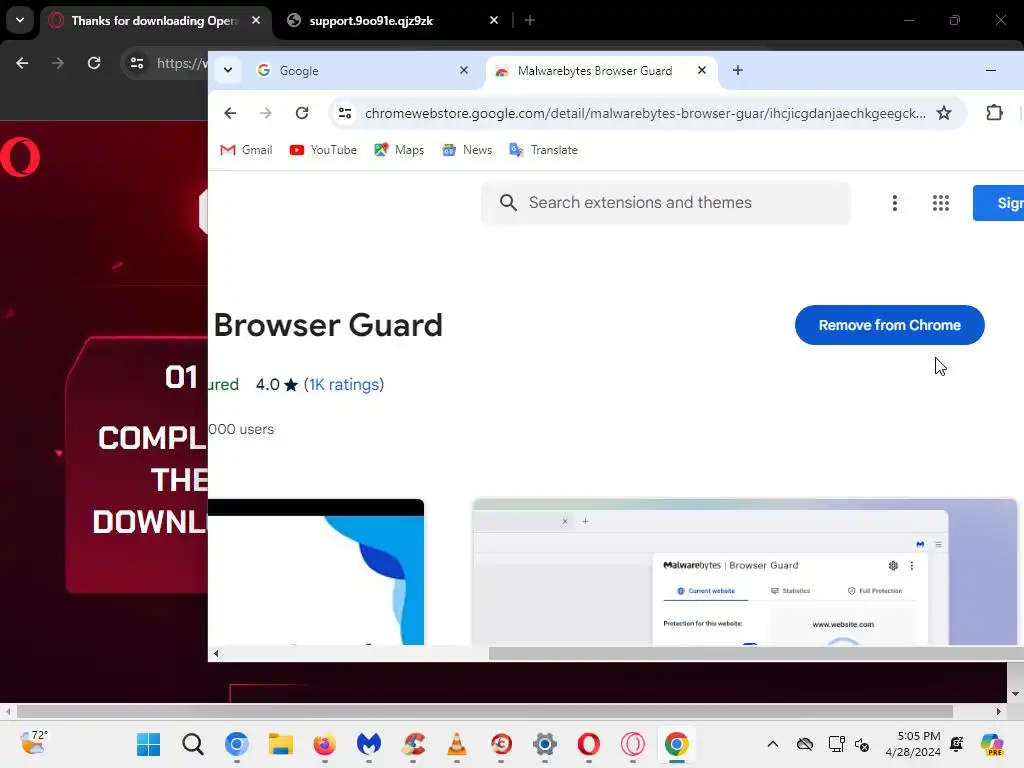
Task: Add a new tab in the background browser
Action: 530,20
